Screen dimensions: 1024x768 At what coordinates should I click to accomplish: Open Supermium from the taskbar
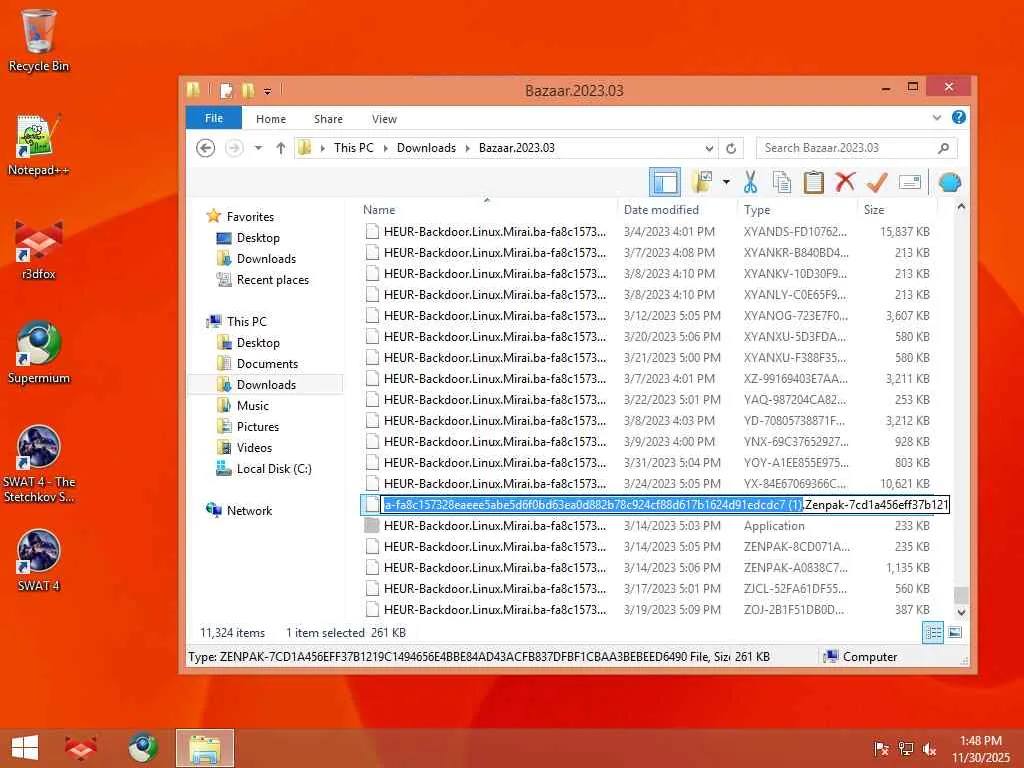click(143, 748)
